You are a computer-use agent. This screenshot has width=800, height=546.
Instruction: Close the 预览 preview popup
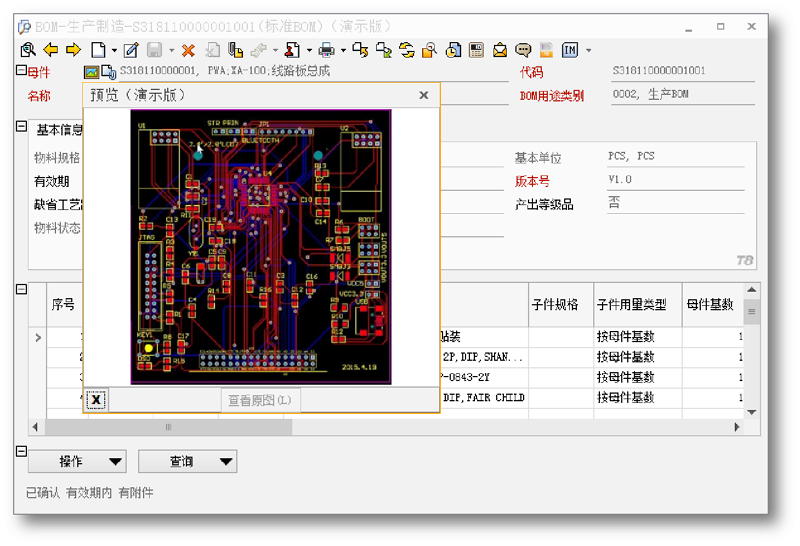coord(423,95)
